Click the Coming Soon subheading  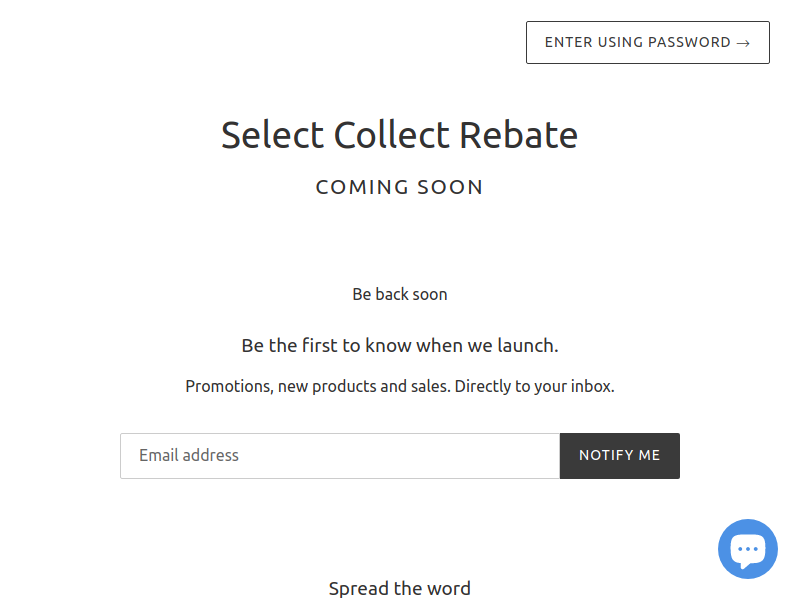point(399,187)
